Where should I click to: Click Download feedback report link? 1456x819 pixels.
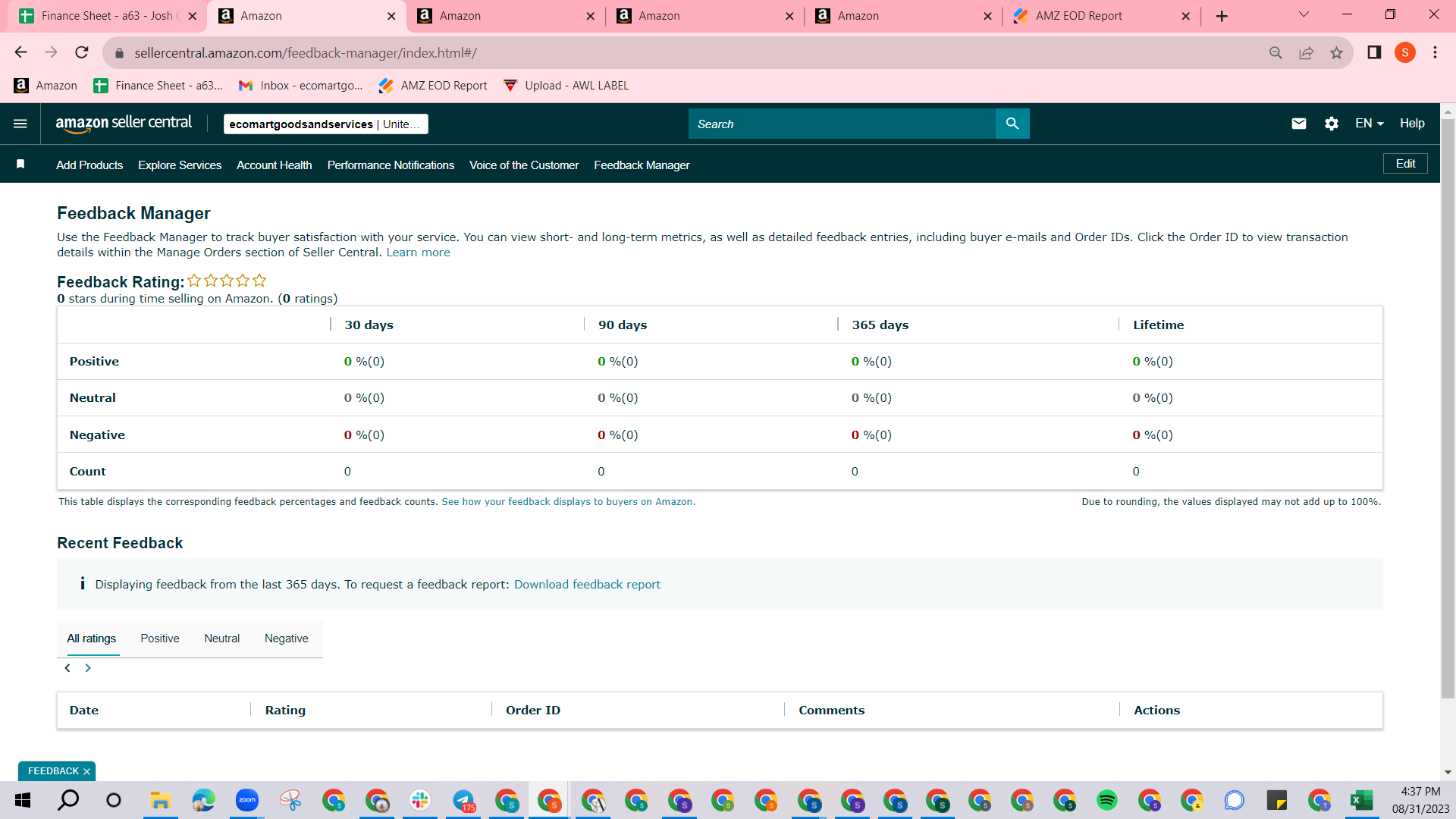tap(587, 585)
